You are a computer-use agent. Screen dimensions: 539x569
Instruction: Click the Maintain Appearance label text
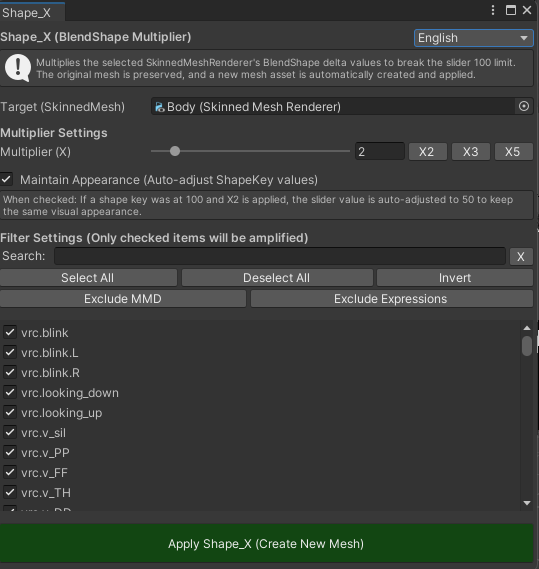coord(169,180)
